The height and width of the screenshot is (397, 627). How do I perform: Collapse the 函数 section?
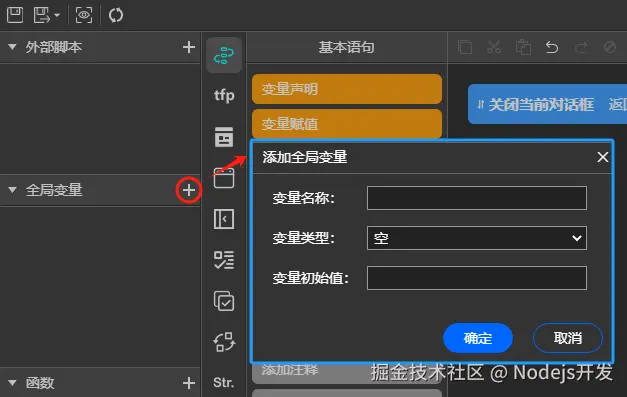(x=12, y=383)
